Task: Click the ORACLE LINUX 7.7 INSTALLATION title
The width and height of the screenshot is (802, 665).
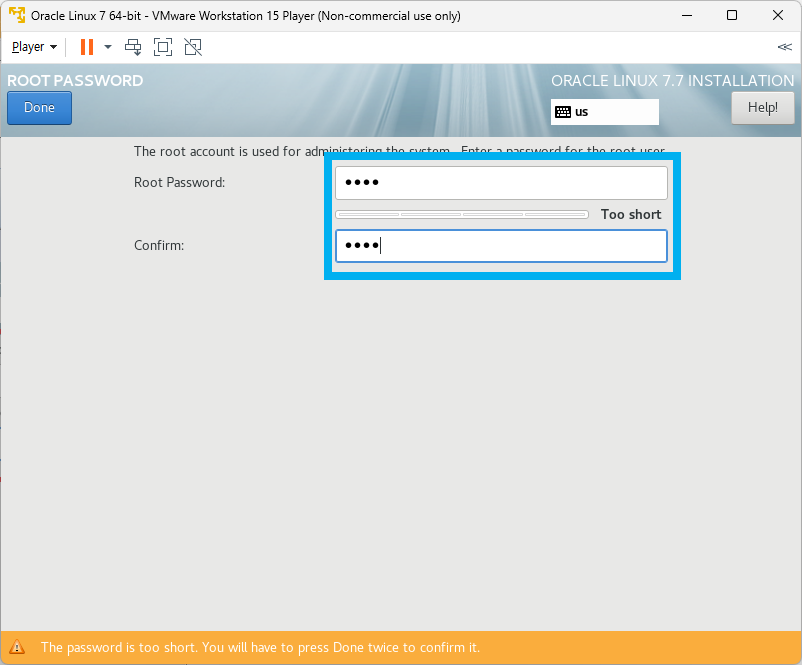Action: (x=673, y=81)
